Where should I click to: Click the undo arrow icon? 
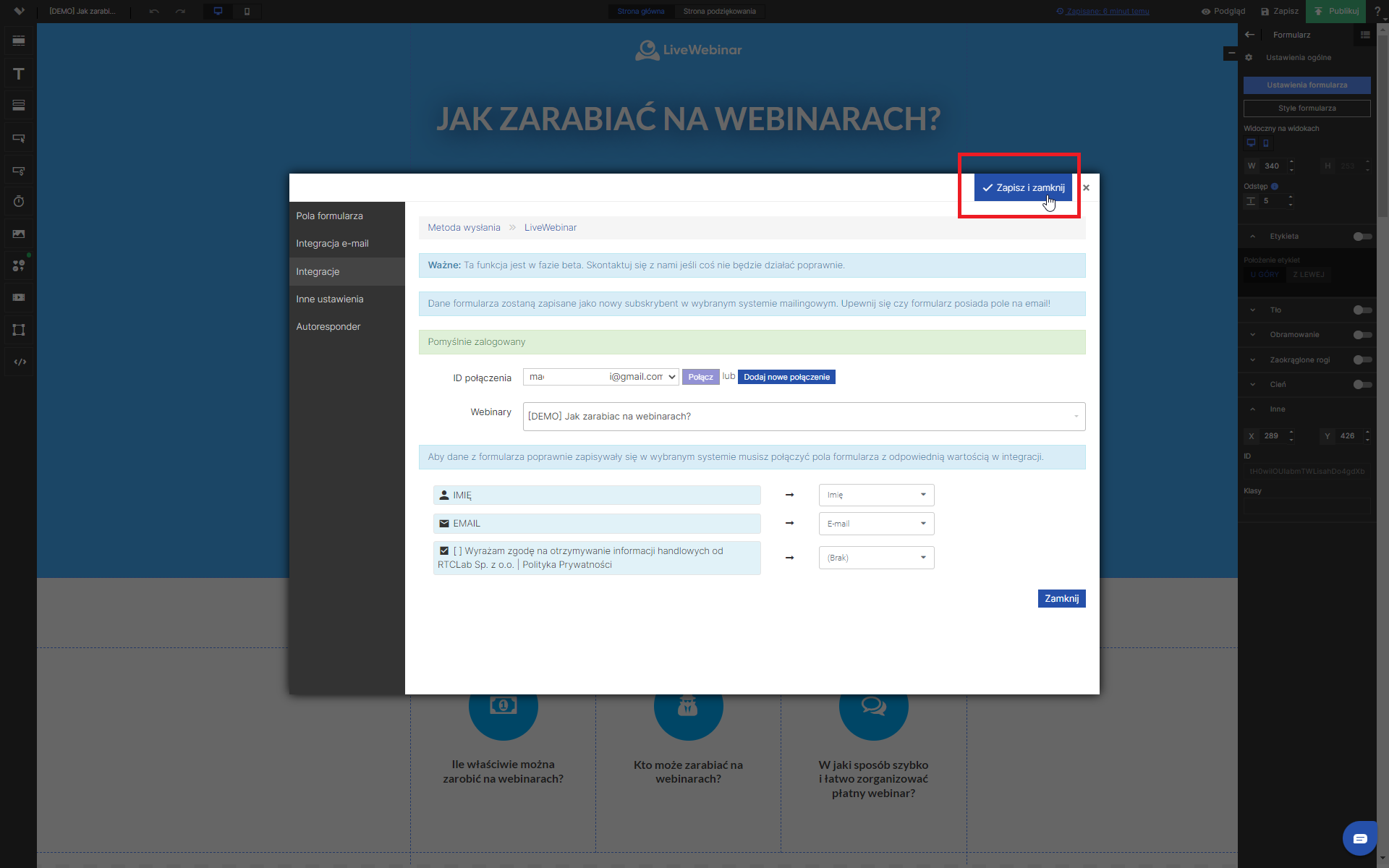coord(154,11)
